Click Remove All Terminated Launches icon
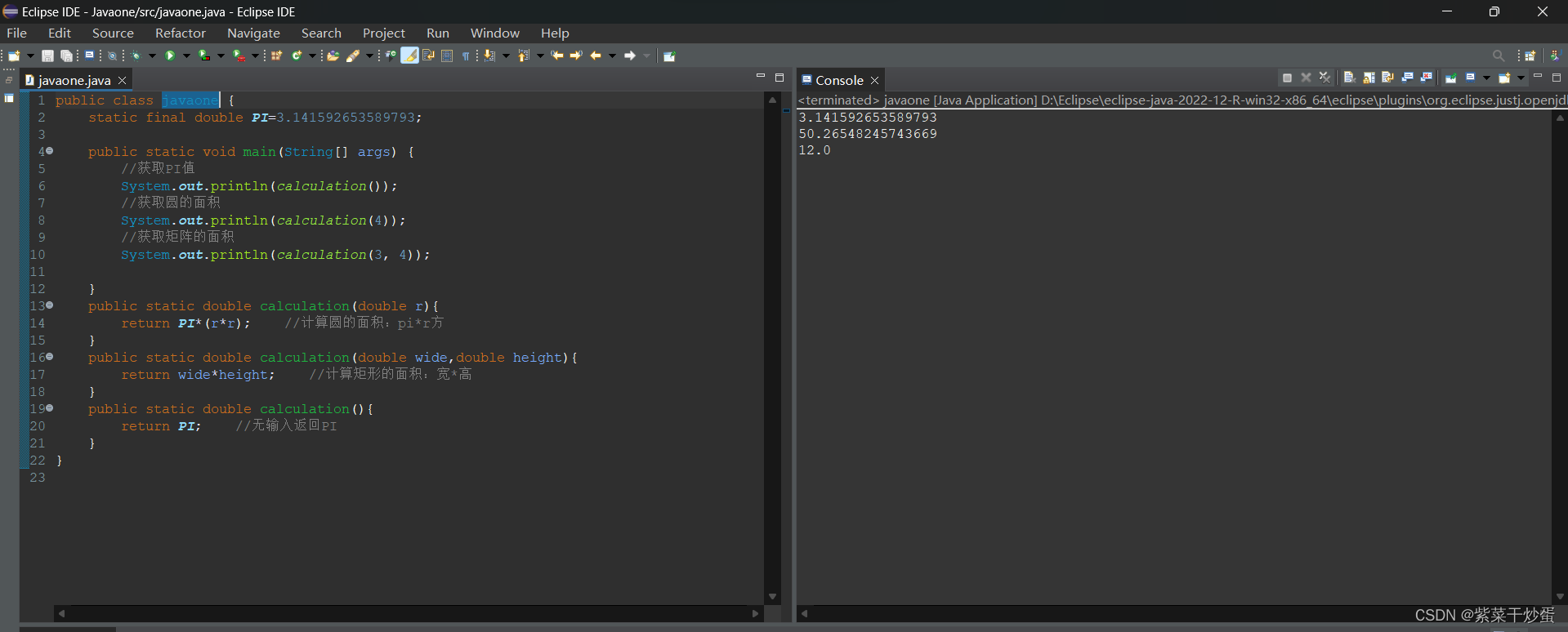The height and width of the screenshot is (632, 1568). click(1325, 78)
